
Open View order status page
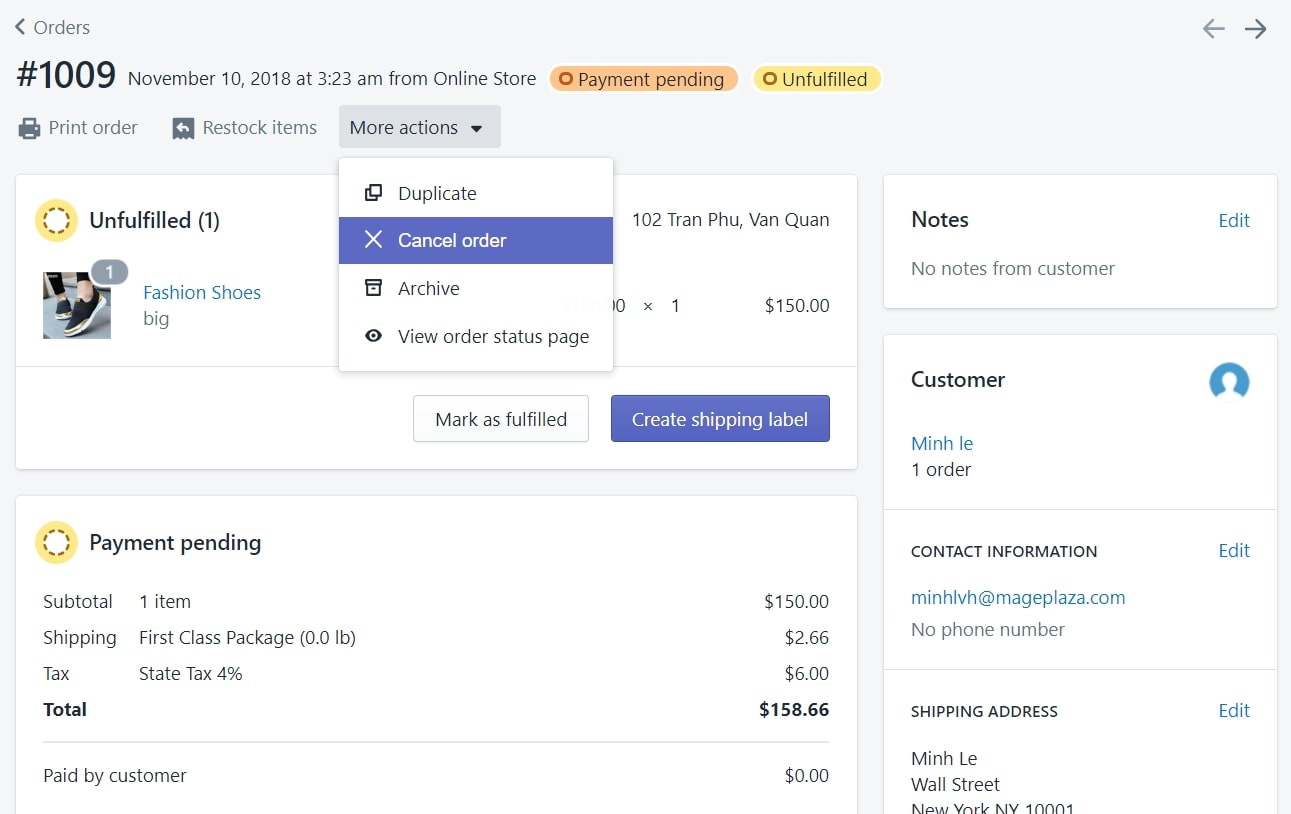coord(493,336)
